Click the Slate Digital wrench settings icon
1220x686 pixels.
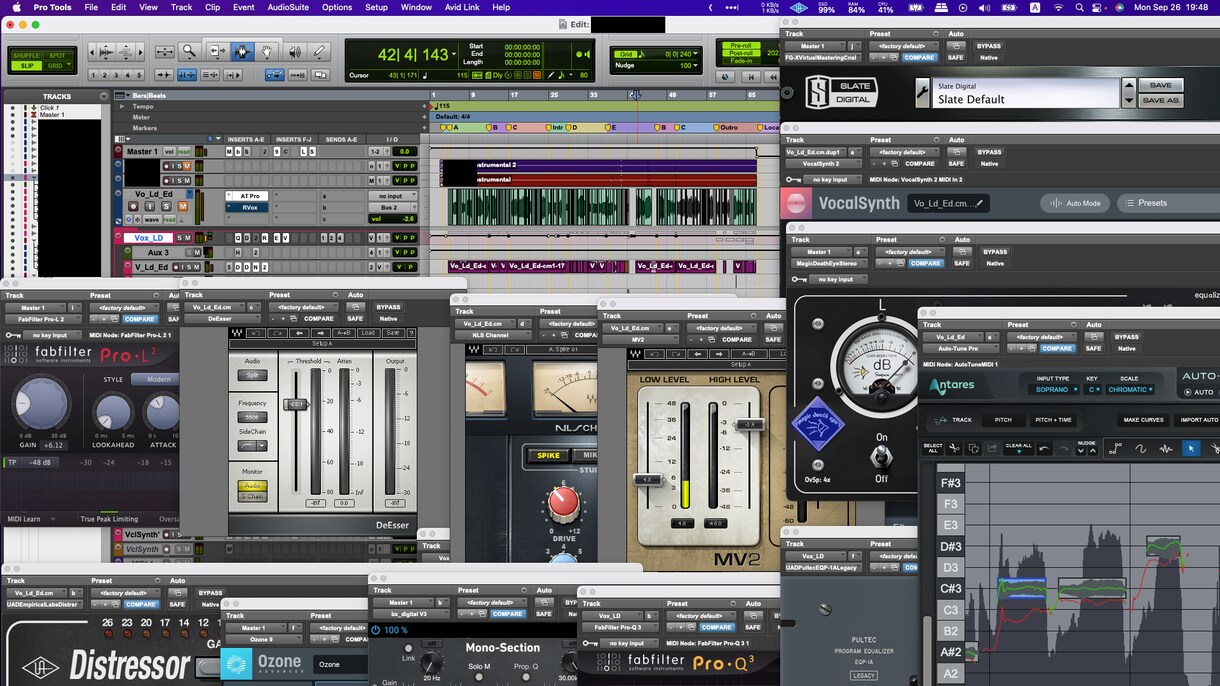click(922, 93)
